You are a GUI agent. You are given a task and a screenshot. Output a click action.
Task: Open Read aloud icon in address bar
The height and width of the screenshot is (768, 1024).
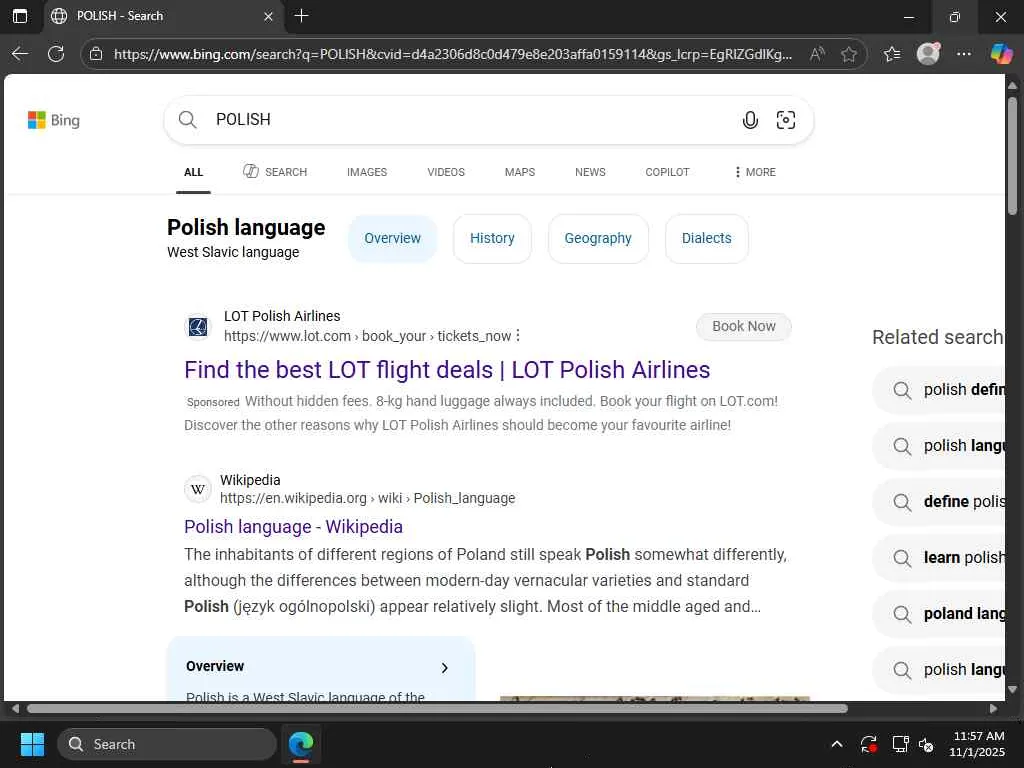(x=817, y=54)
